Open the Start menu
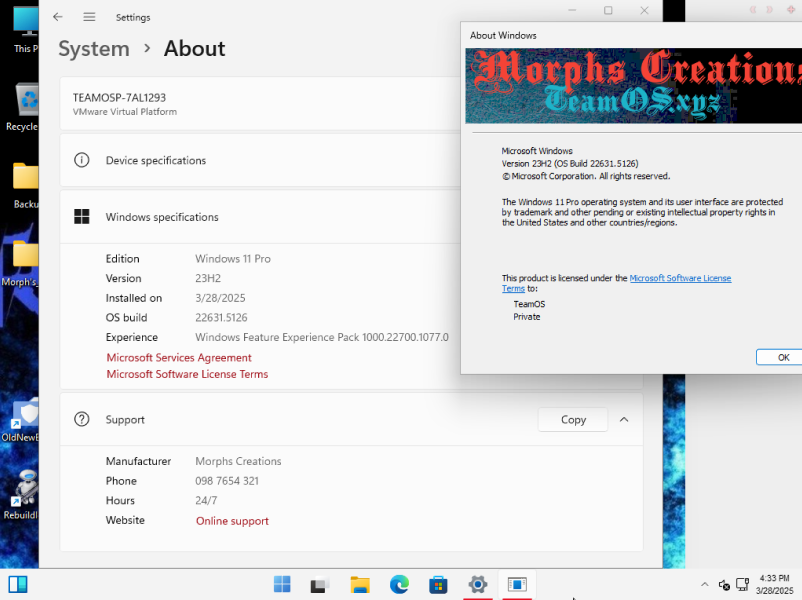The width and height of the screenshot is (802, 600). (282, 584)
